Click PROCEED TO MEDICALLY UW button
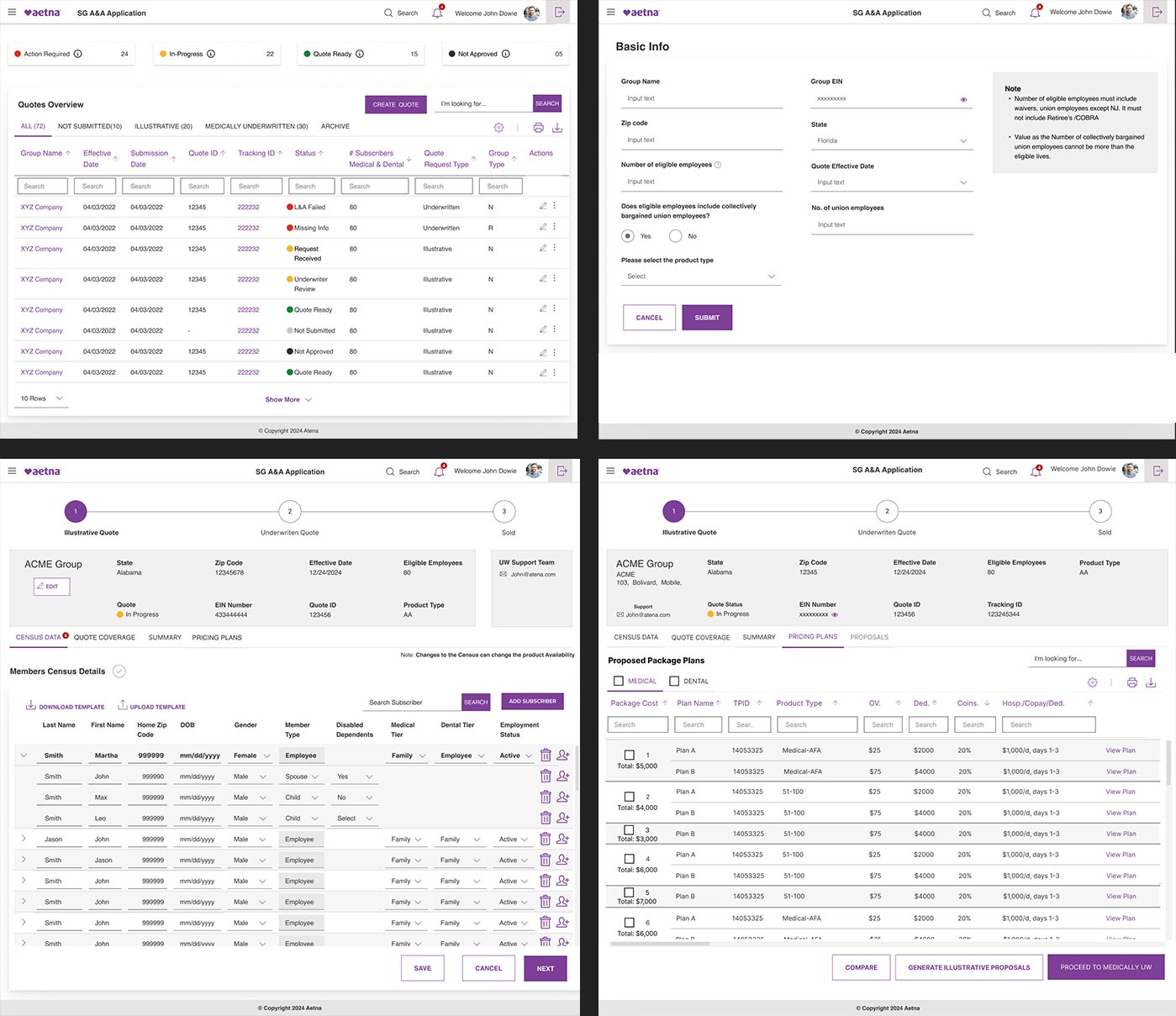 click(1105, 967)
